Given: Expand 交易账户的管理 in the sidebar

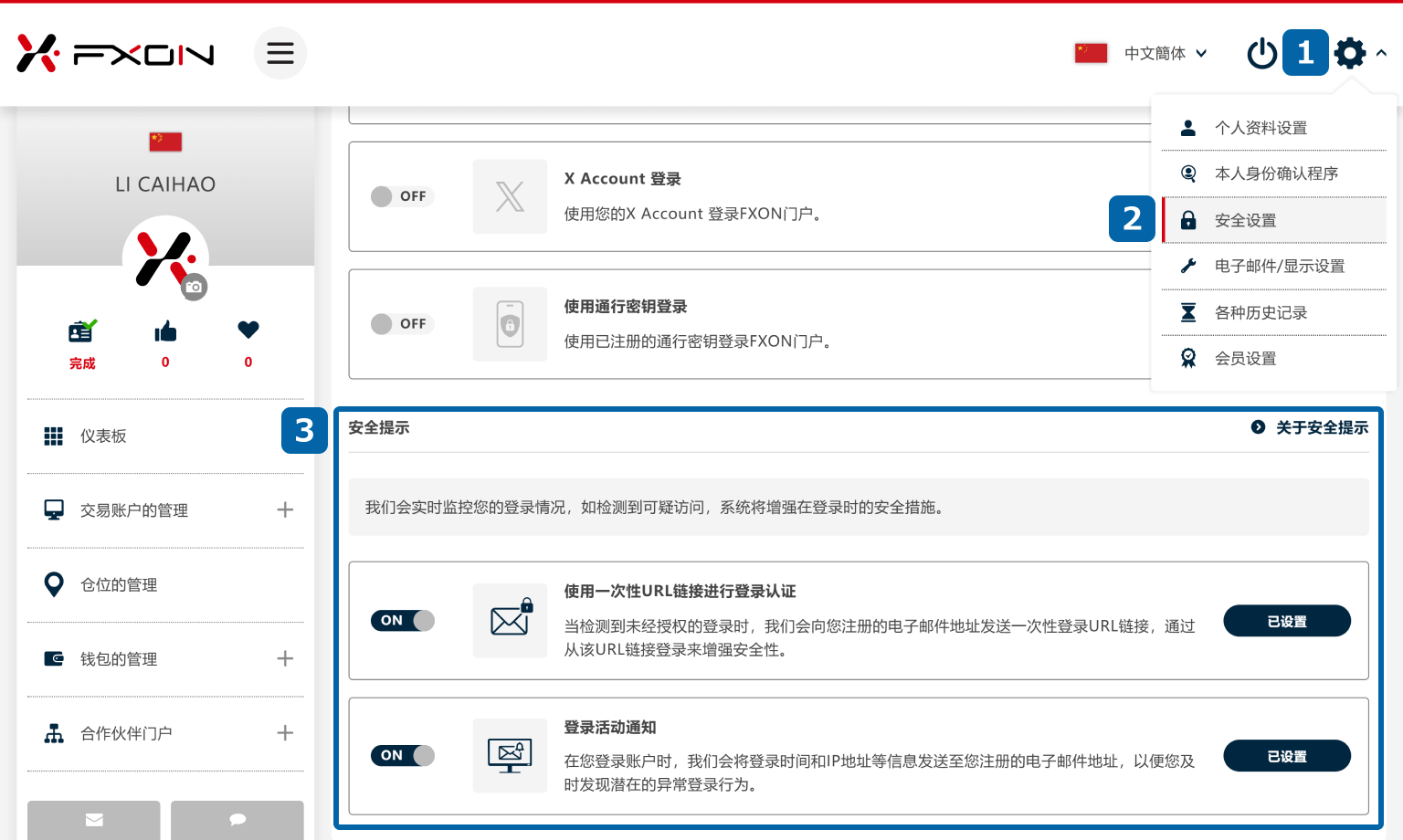Looking at the screenshot, I should (285, 510).
